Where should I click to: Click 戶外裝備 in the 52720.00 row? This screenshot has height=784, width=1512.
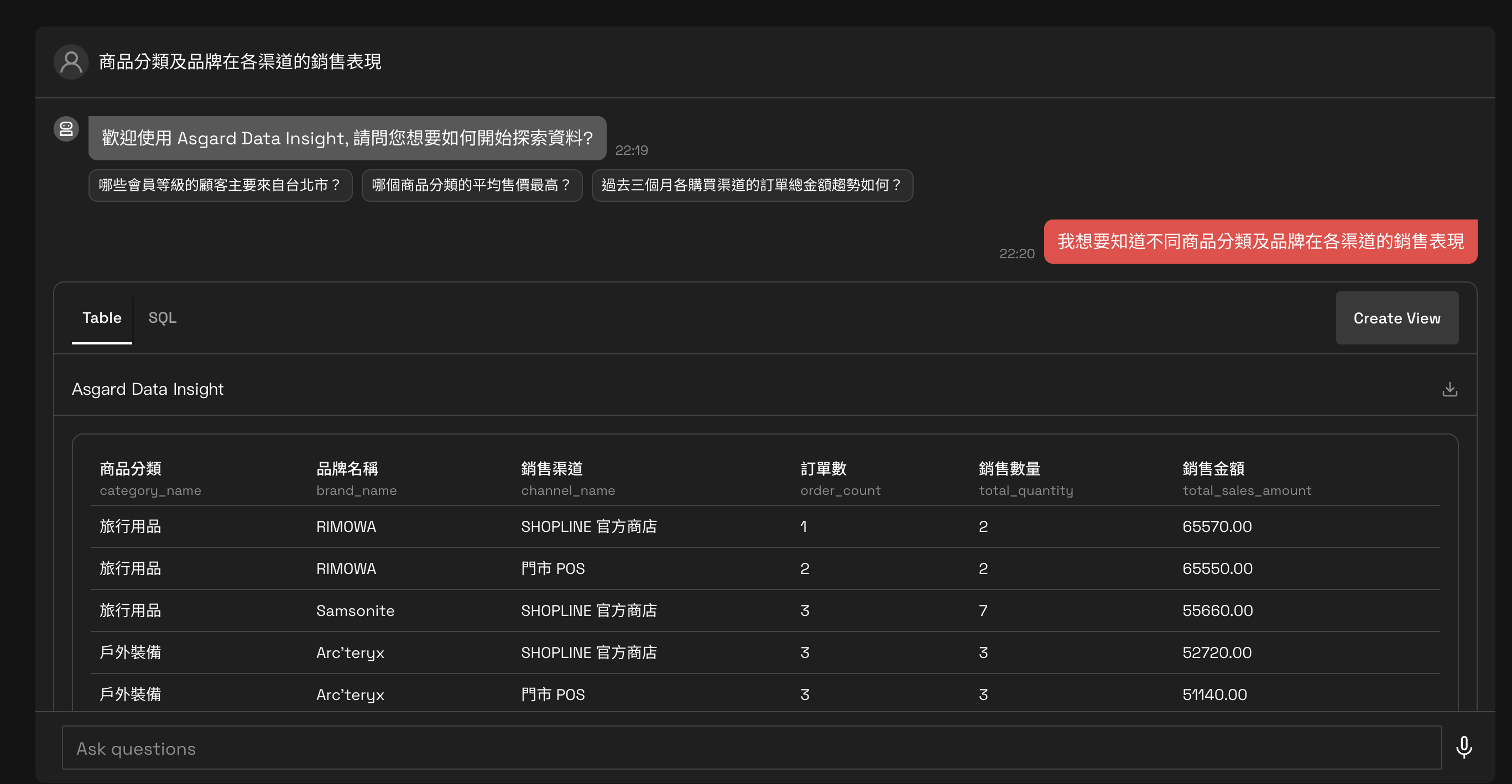[131, 652]
